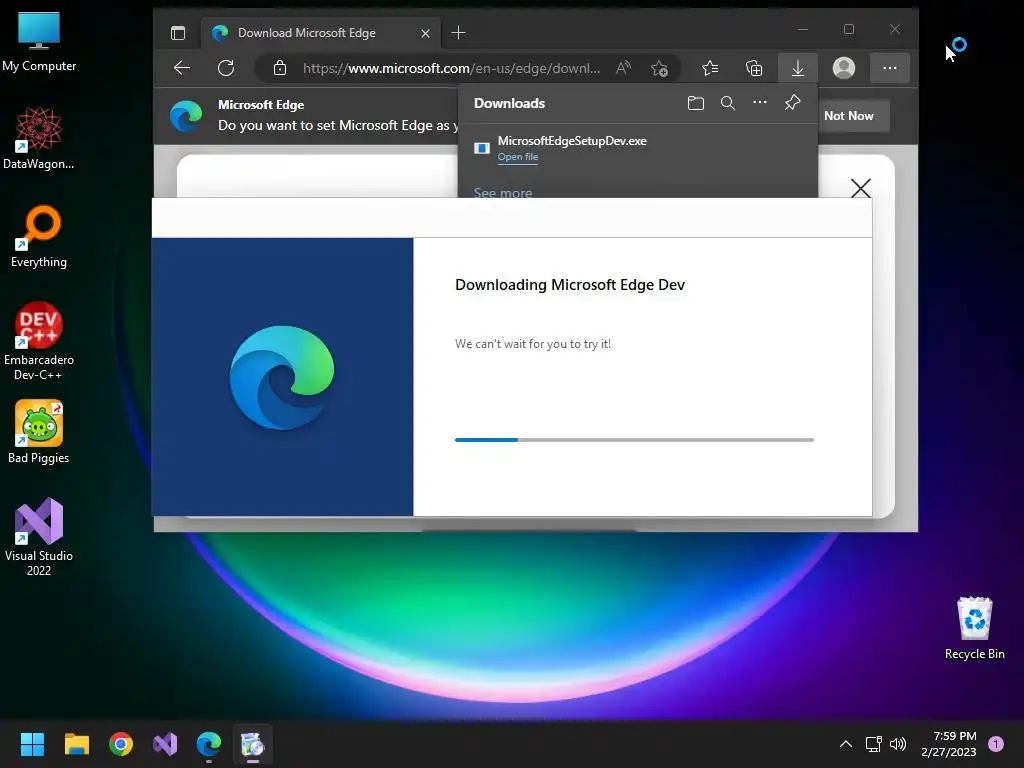Open Visual Studio 2022 desktop shortcut
This screenshot has width=1024, height=768.
(x=39, y=537)
